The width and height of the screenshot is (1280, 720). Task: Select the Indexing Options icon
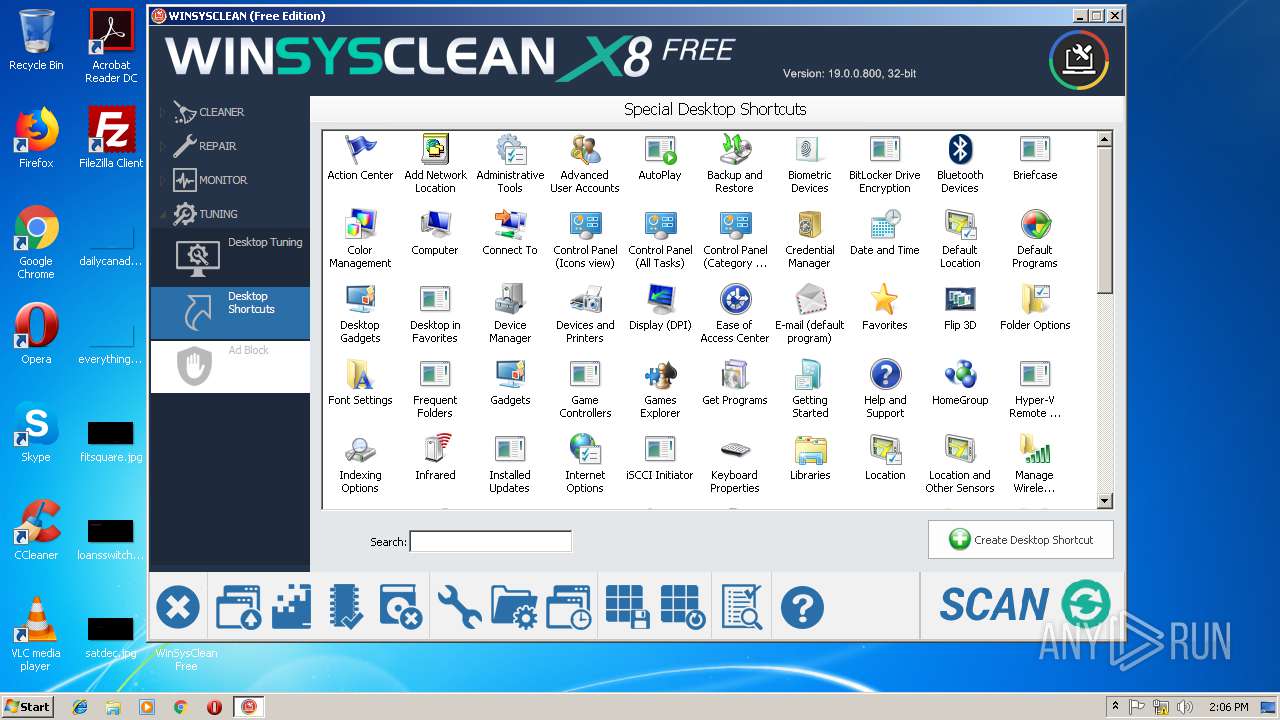360,450
